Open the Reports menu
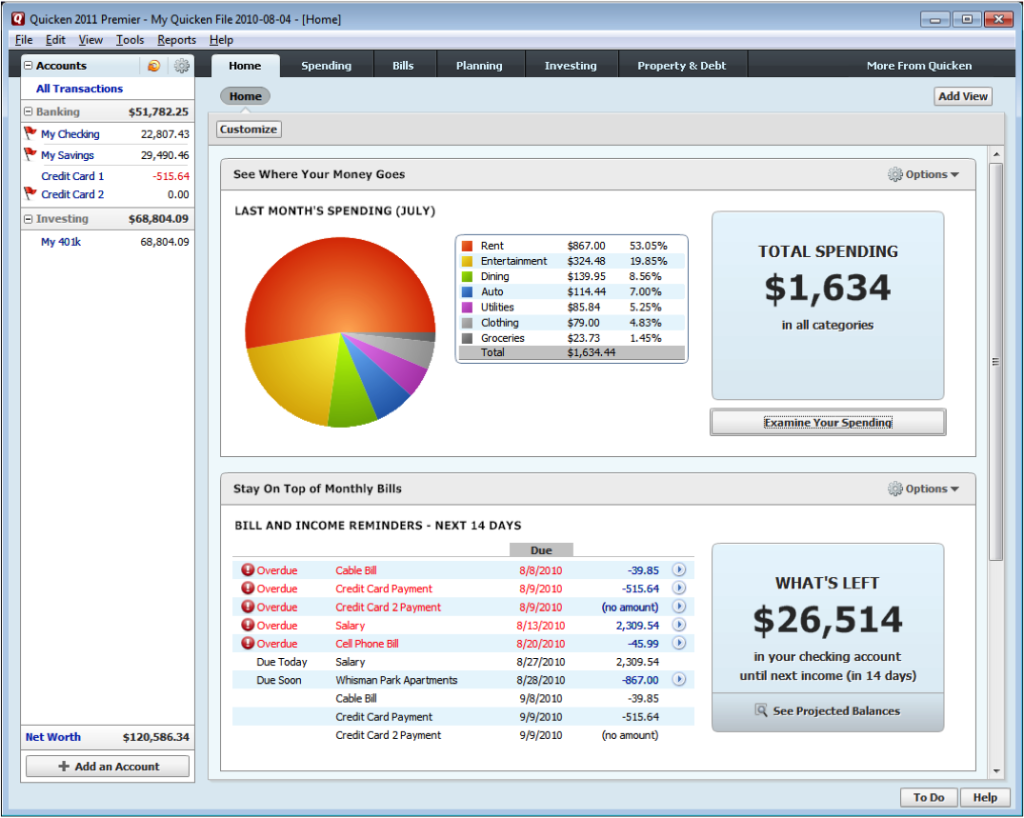Viewport: 1024px width, 818px height. pyautogui.click(x=176, y=40)
